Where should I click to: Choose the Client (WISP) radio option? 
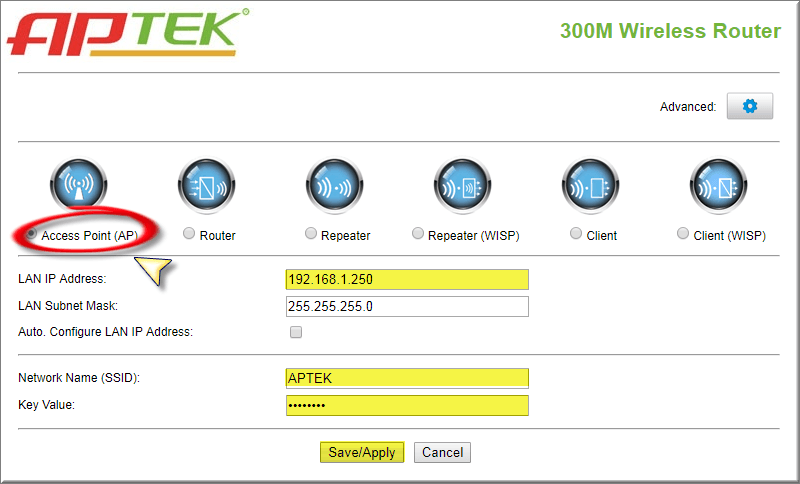pos(683,234)
